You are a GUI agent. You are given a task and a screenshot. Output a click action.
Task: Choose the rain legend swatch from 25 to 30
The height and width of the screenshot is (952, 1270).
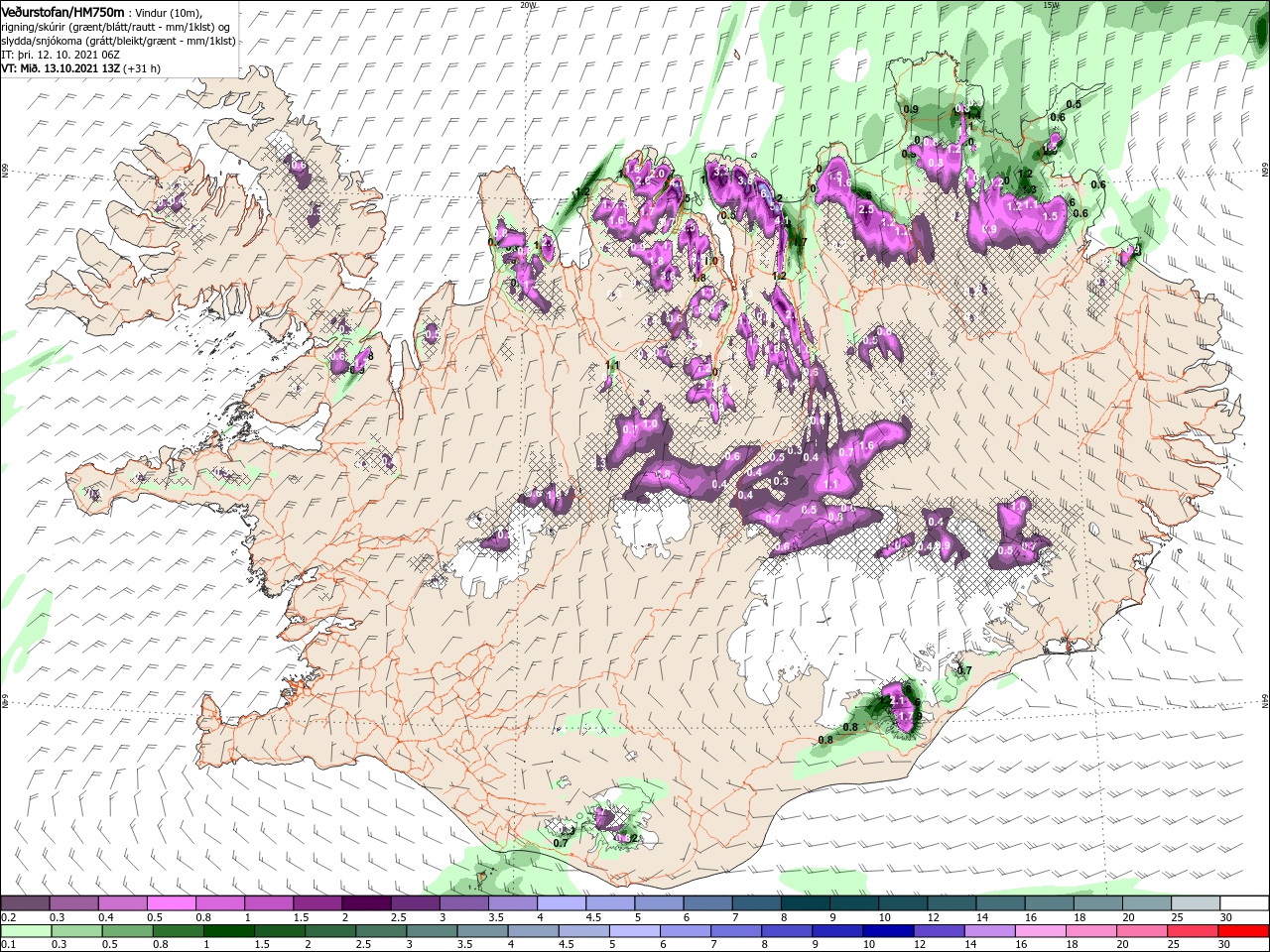point(1193,931)
